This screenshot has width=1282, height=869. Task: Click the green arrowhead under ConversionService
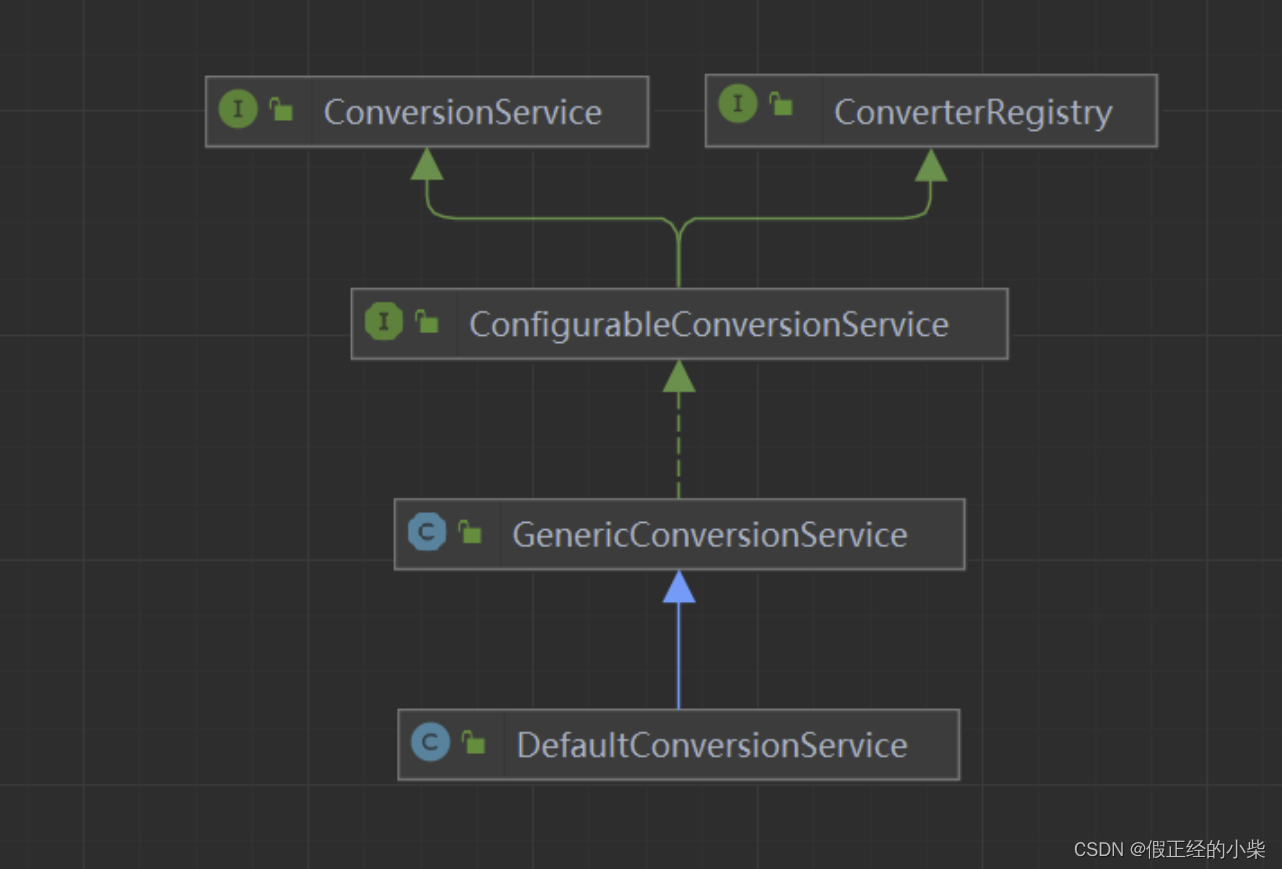tap(427, 164)
